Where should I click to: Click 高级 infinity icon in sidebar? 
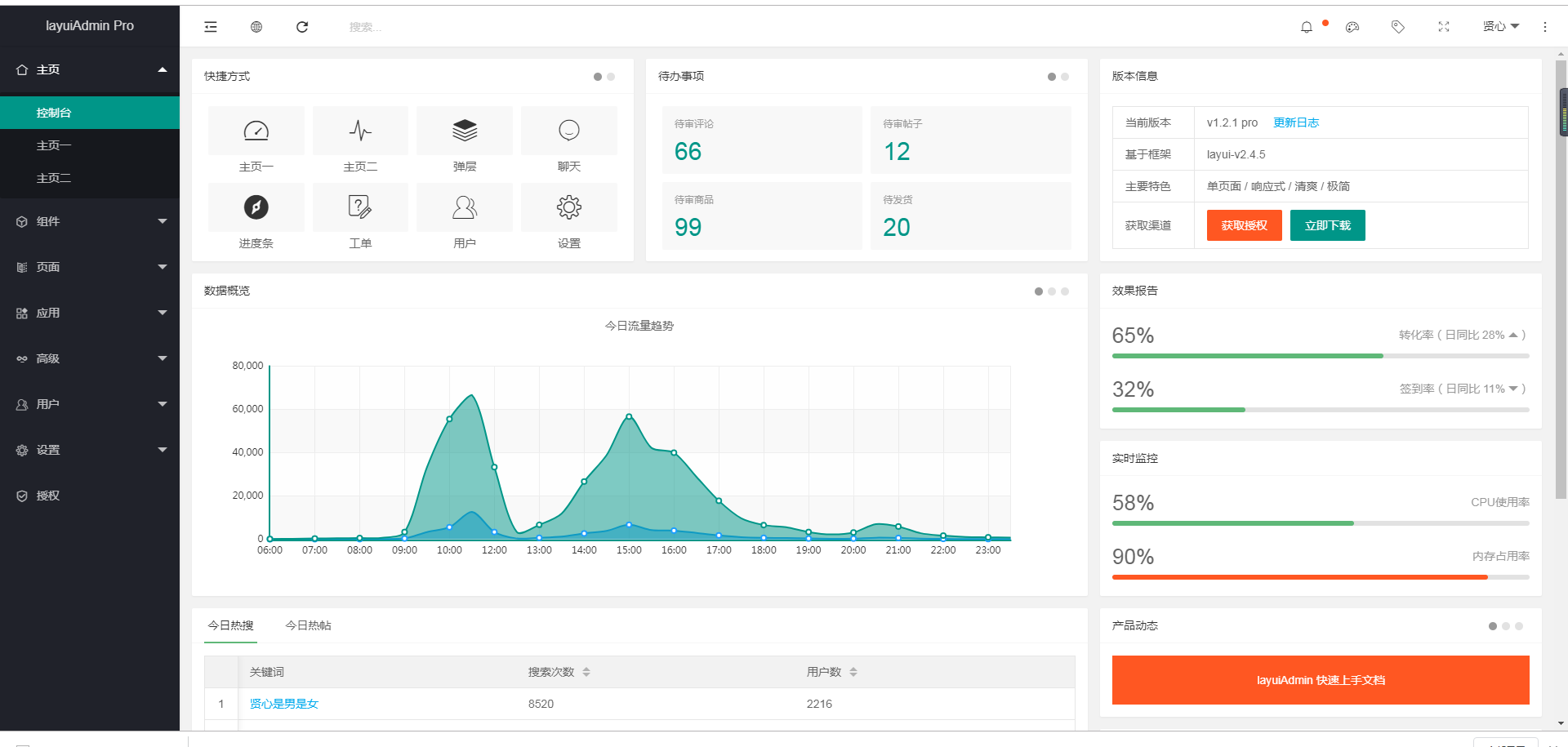[22, 359]
